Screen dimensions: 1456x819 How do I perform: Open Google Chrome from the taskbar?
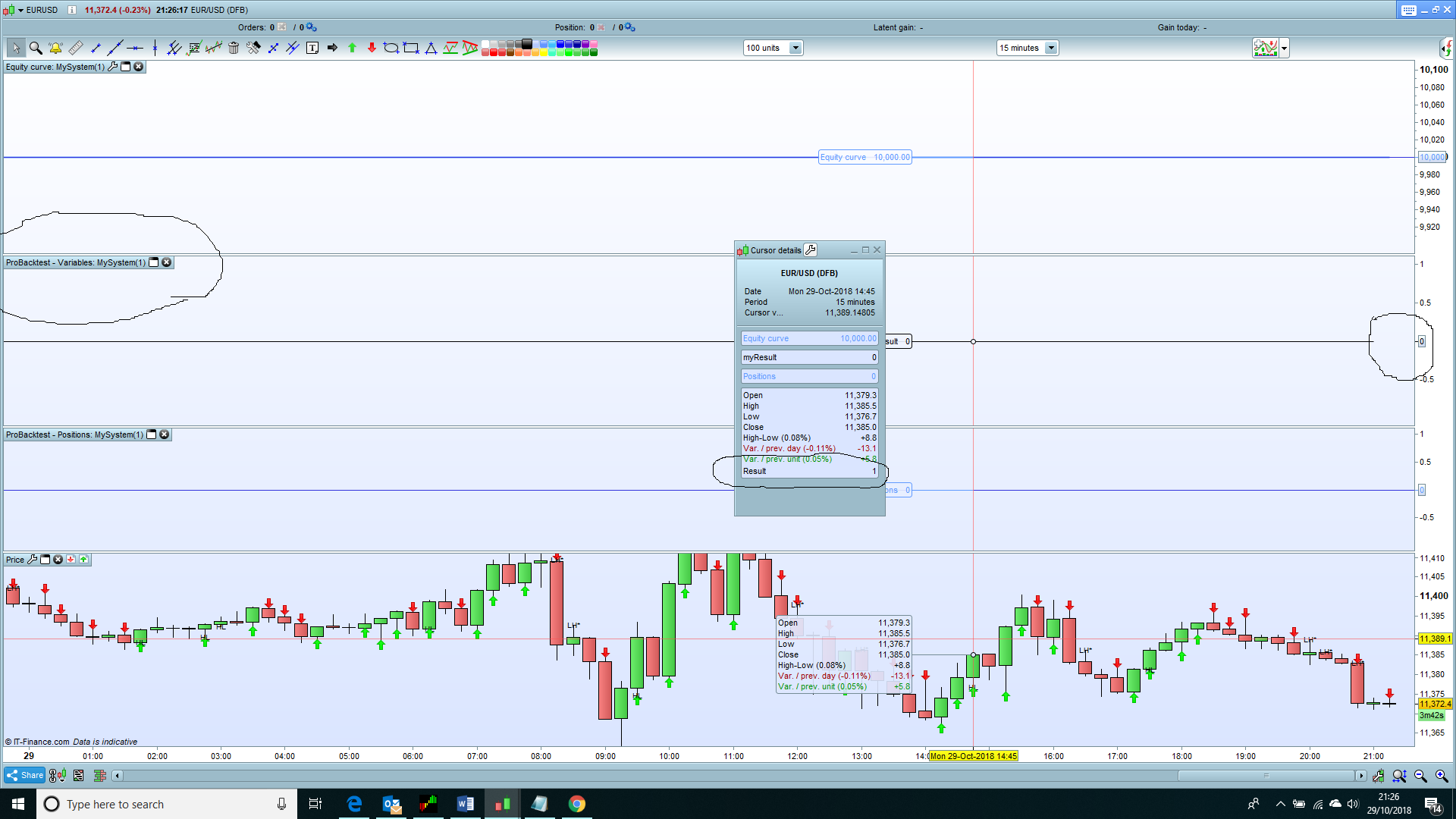pos(577,804)
